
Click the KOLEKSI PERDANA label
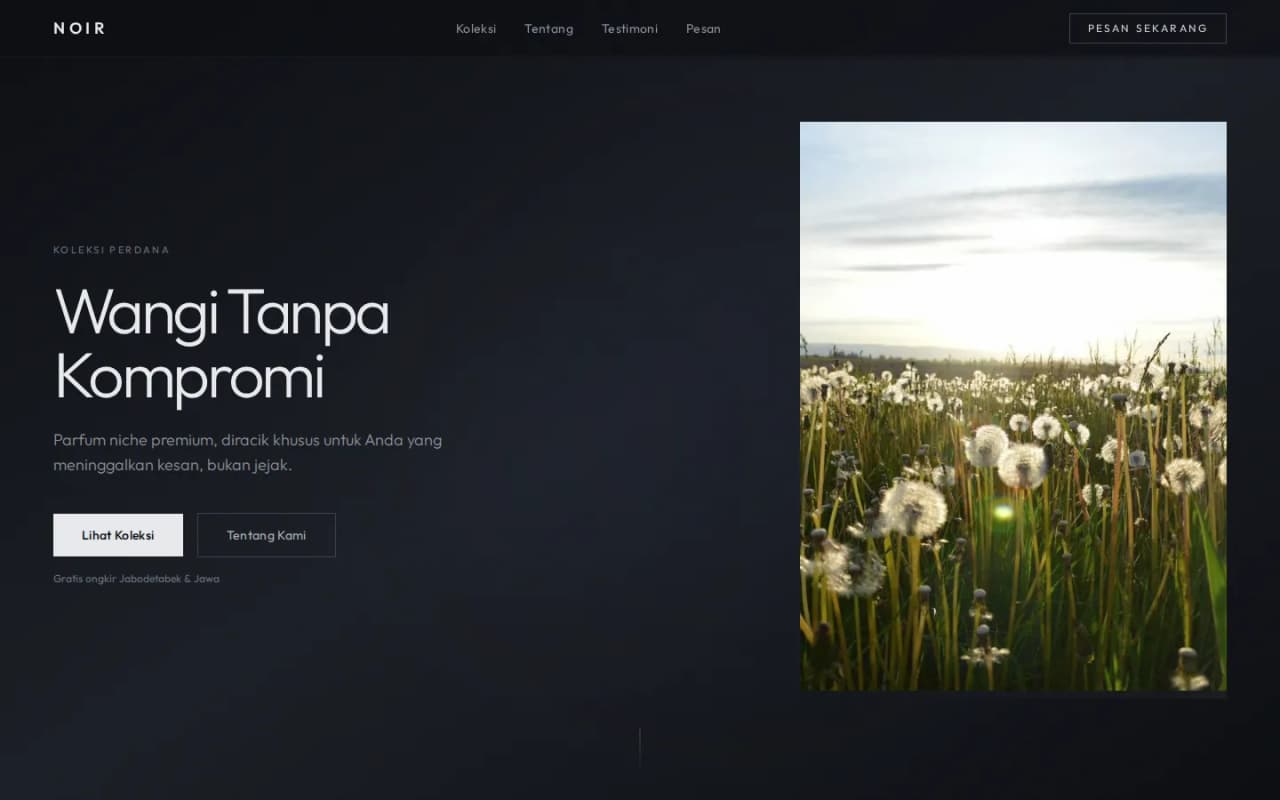tap(111, 250)
